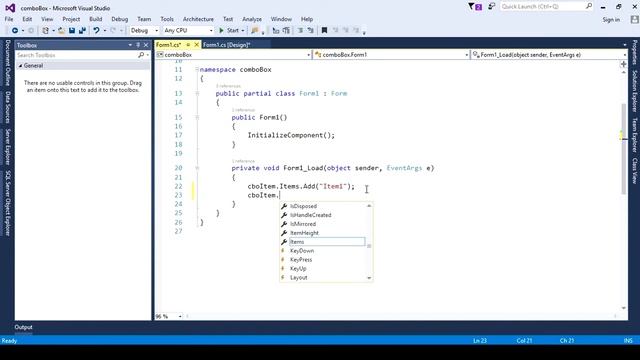Open the Data Sources side tab

7,107
